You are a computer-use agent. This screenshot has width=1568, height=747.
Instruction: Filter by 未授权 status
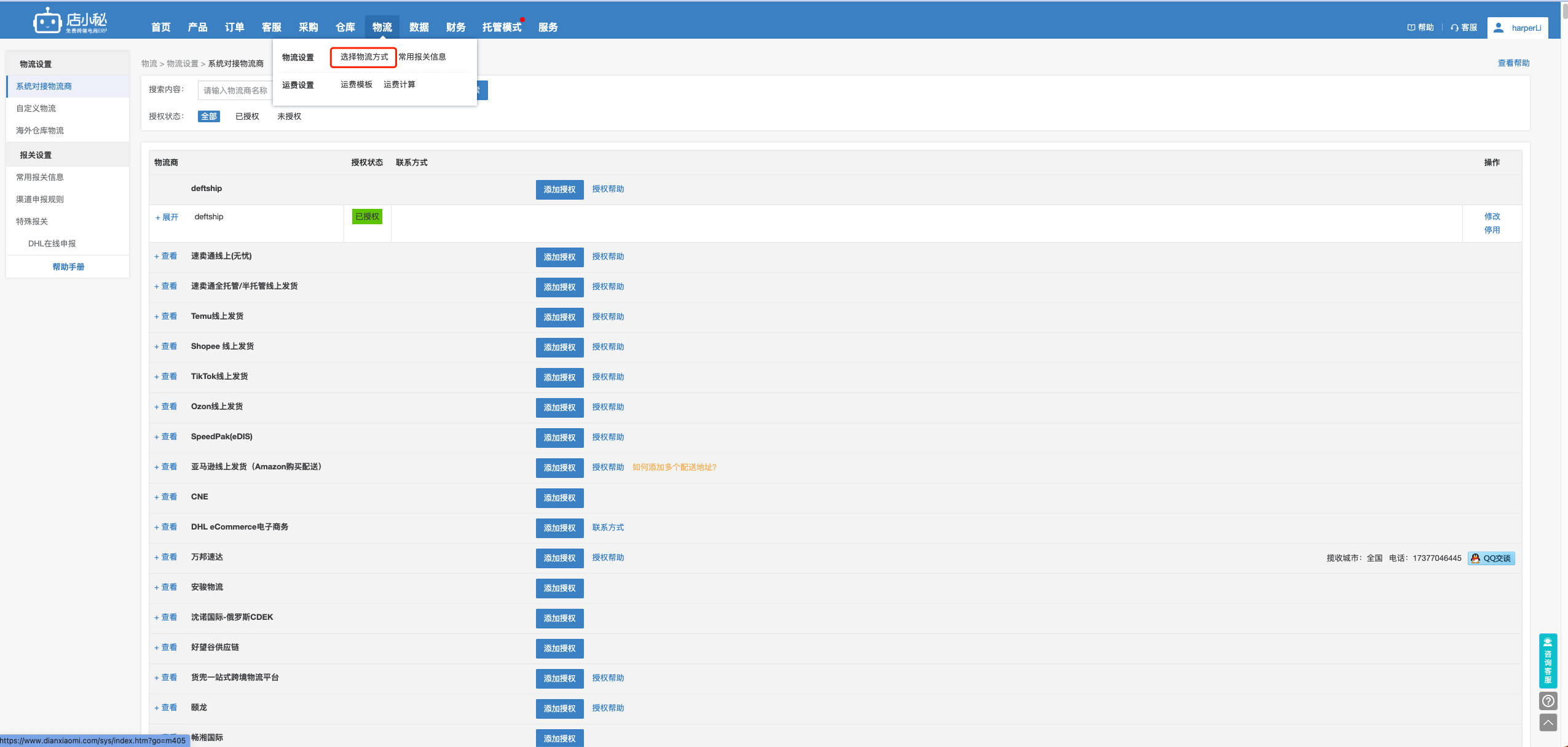pos(289,116)
